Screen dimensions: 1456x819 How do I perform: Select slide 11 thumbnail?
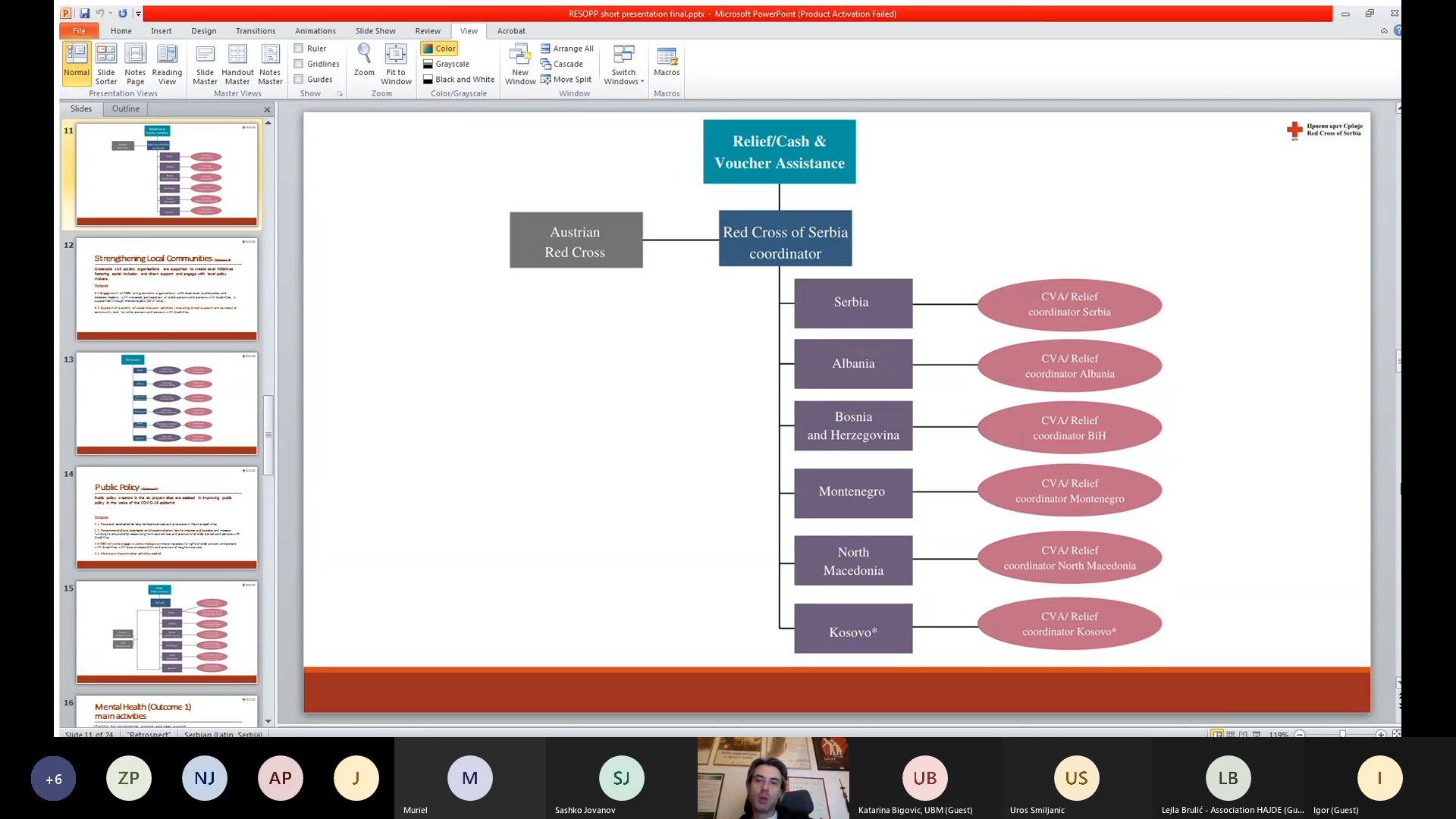tap(167, 174)
